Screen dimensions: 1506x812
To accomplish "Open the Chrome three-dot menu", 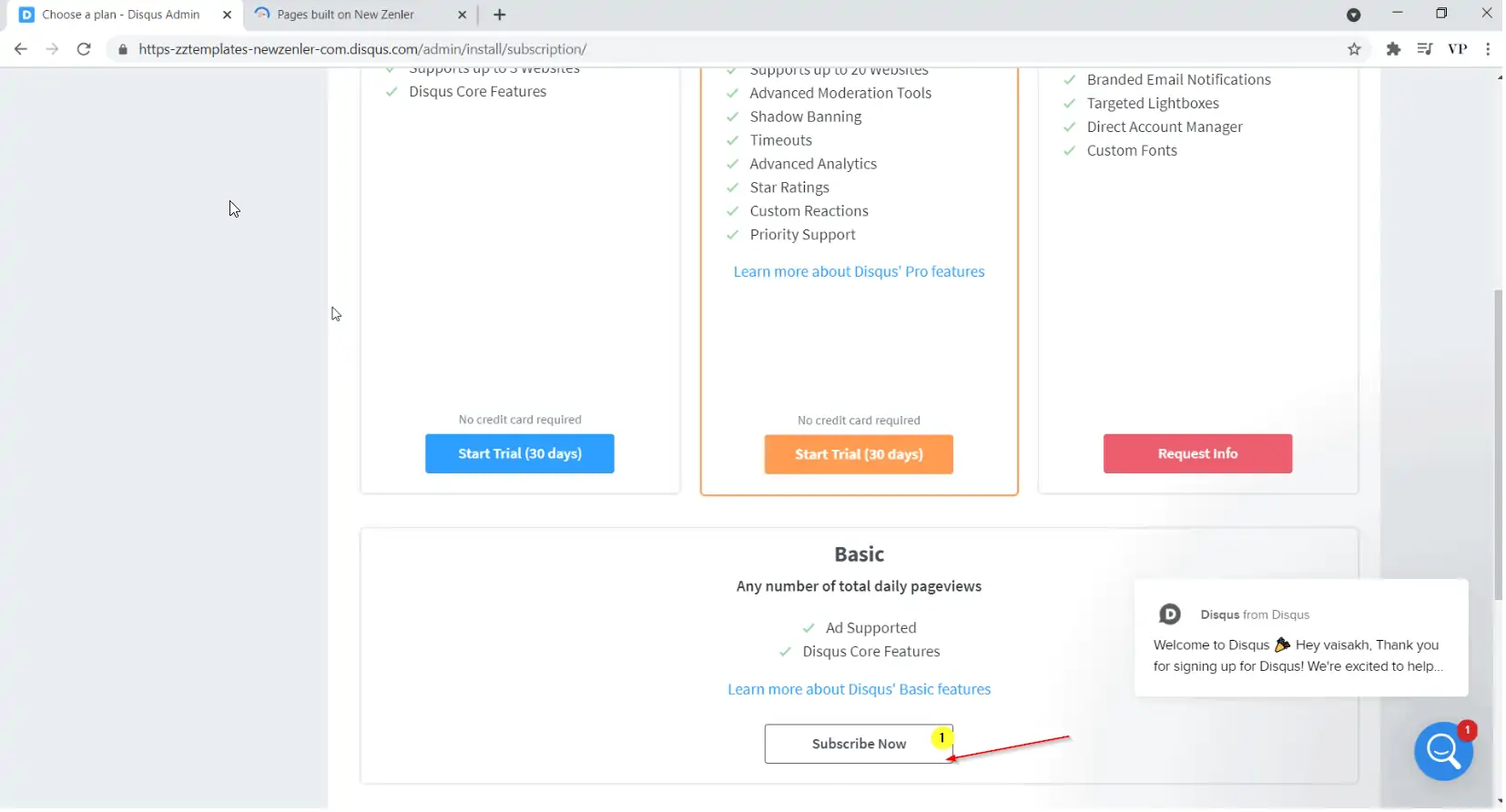I will point(1488,49).
